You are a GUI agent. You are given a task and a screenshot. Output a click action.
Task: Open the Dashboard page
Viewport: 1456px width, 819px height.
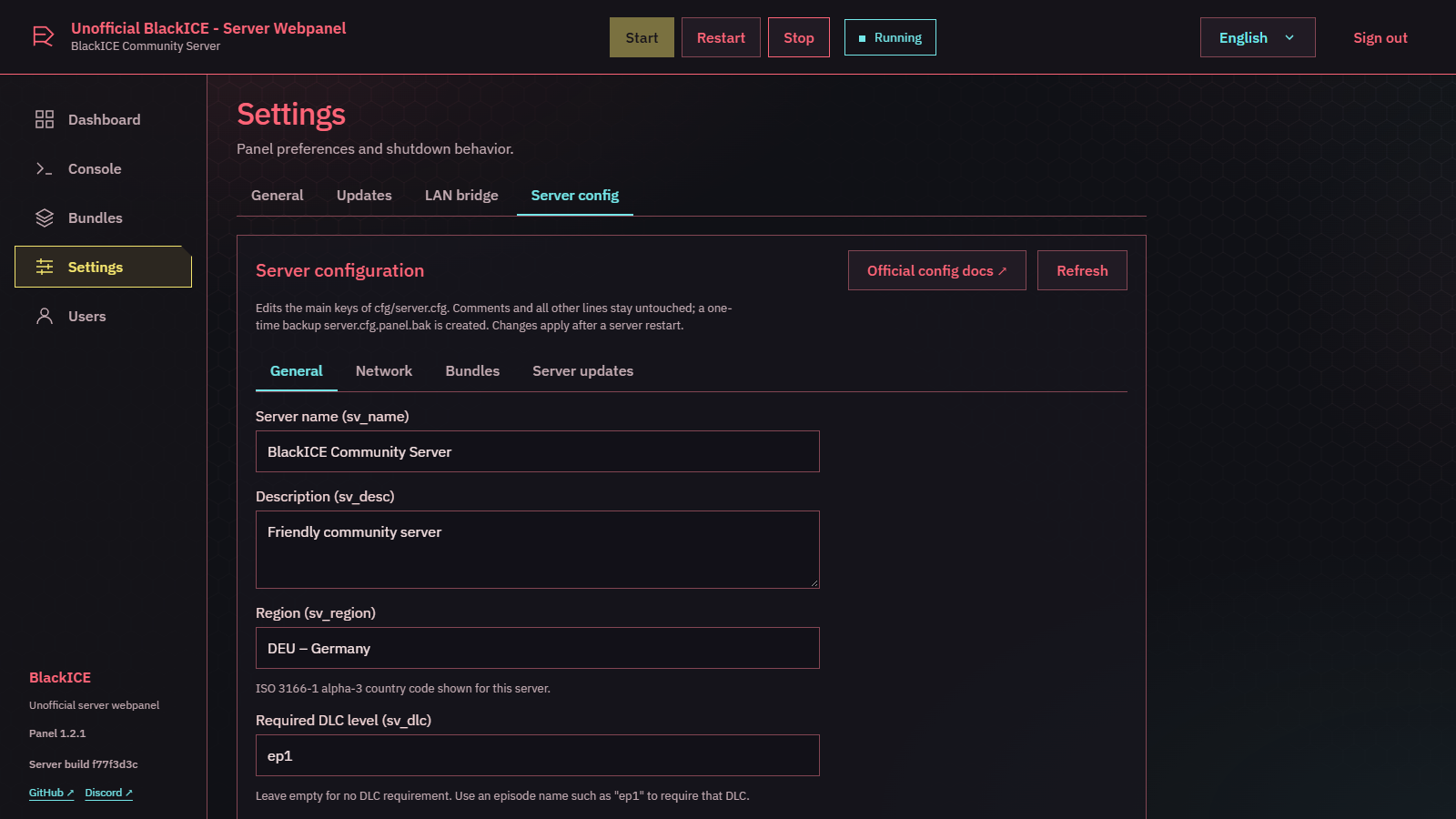103,119
